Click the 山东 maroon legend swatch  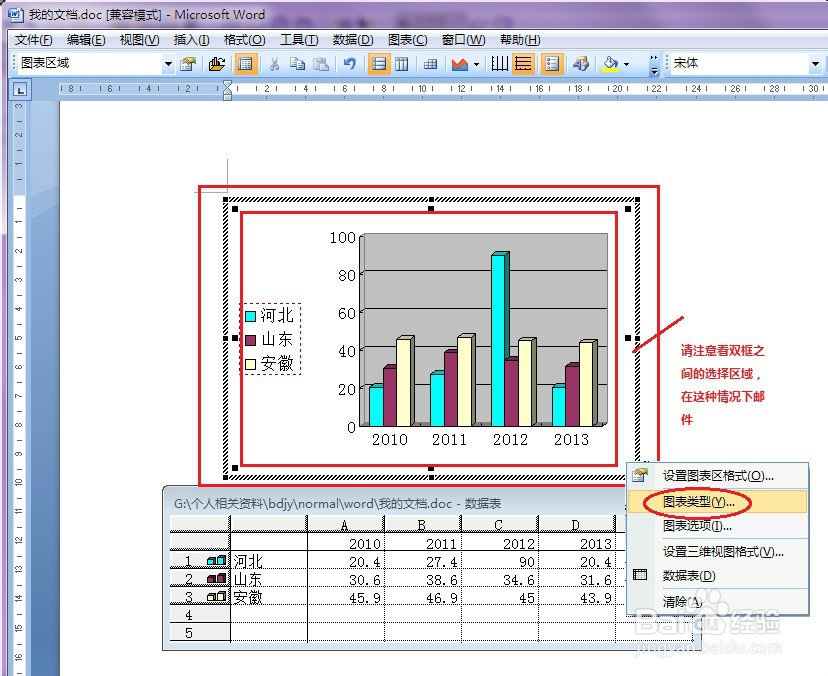pyautogui.click(x=250, y=340)
